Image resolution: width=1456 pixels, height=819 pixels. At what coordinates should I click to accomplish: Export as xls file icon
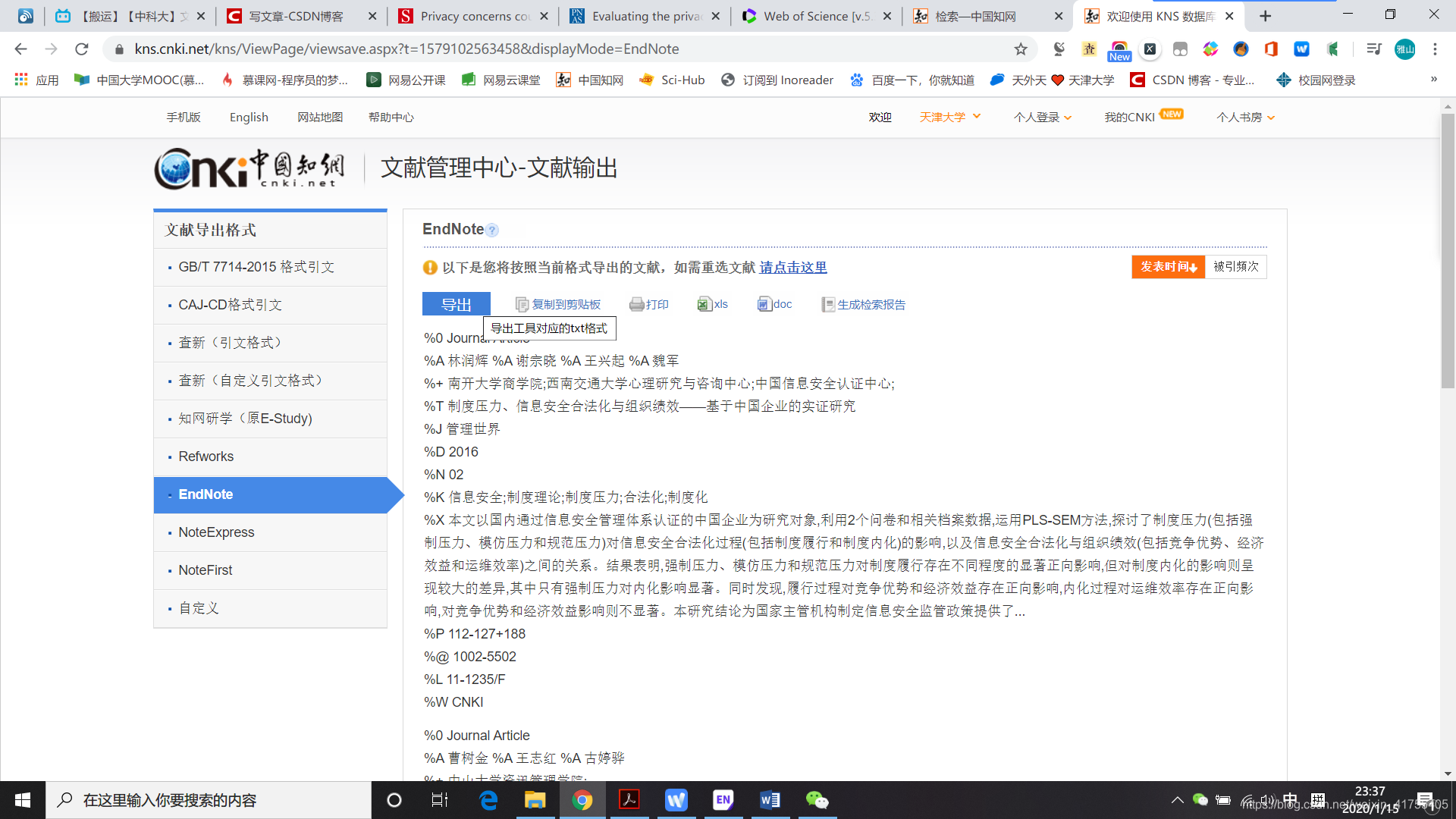[x=704, y=305]
